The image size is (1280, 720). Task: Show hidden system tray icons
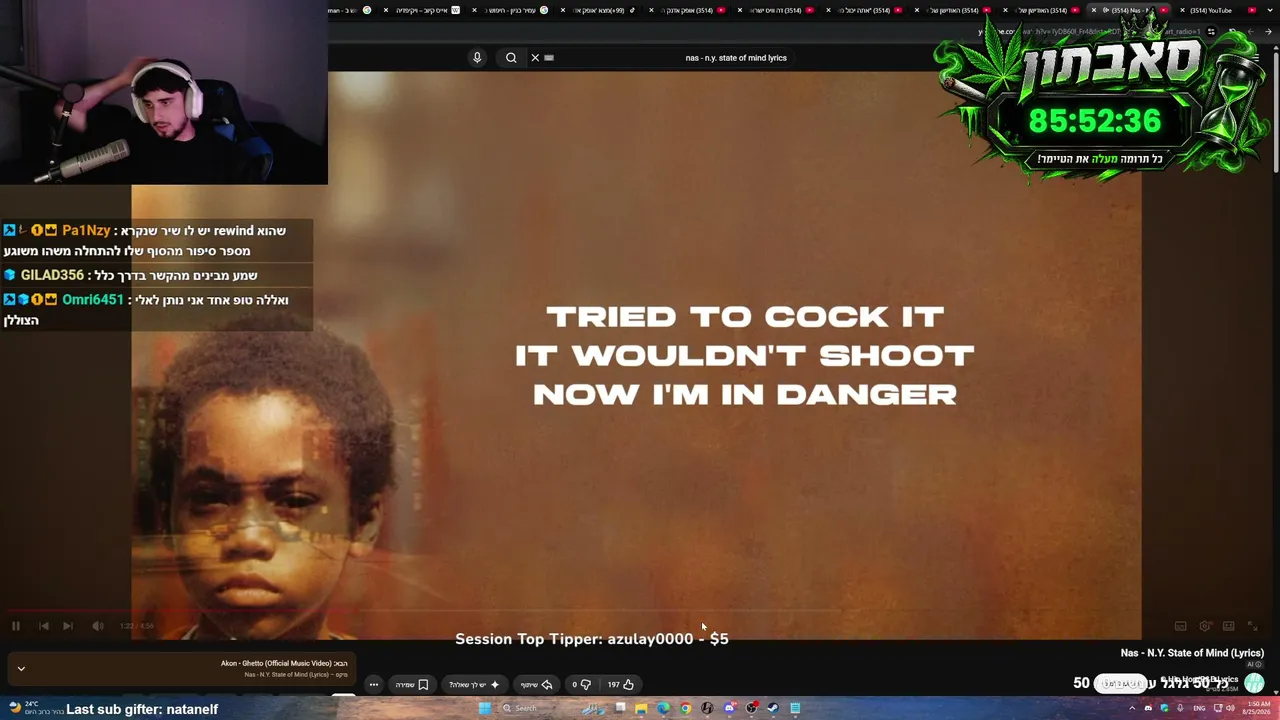click(1132, 708)
